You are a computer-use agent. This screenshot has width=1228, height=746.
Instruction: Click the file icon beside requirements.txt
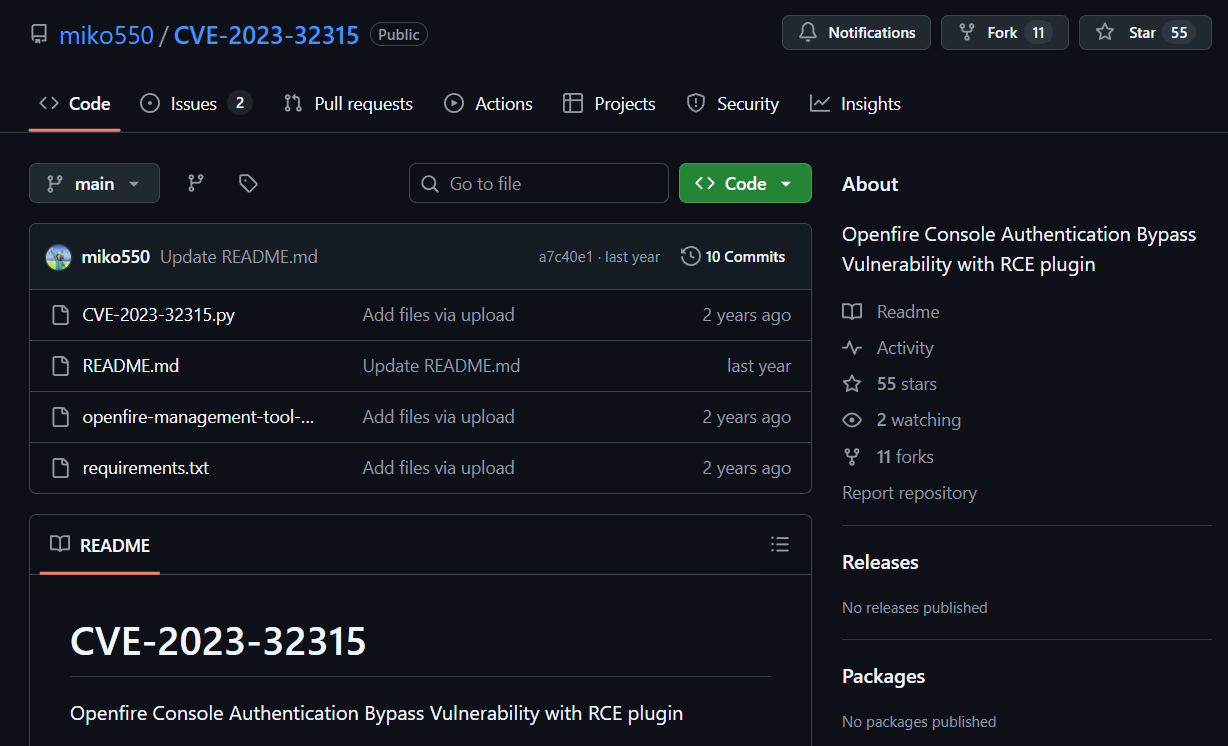[x=61, y=468]
